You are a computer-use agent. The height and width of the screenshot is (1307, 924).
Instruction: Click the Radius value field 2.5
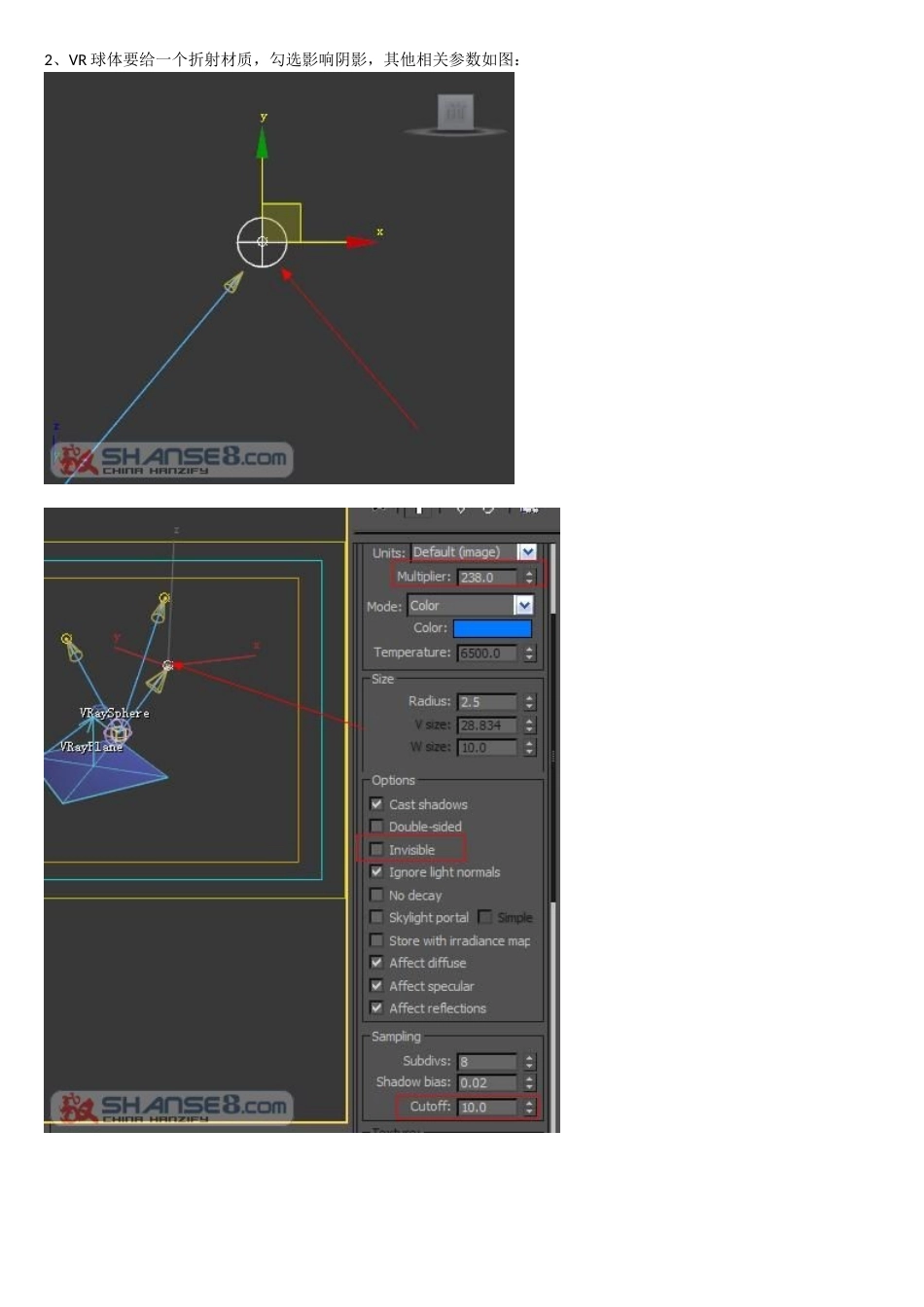coord(488,701)
